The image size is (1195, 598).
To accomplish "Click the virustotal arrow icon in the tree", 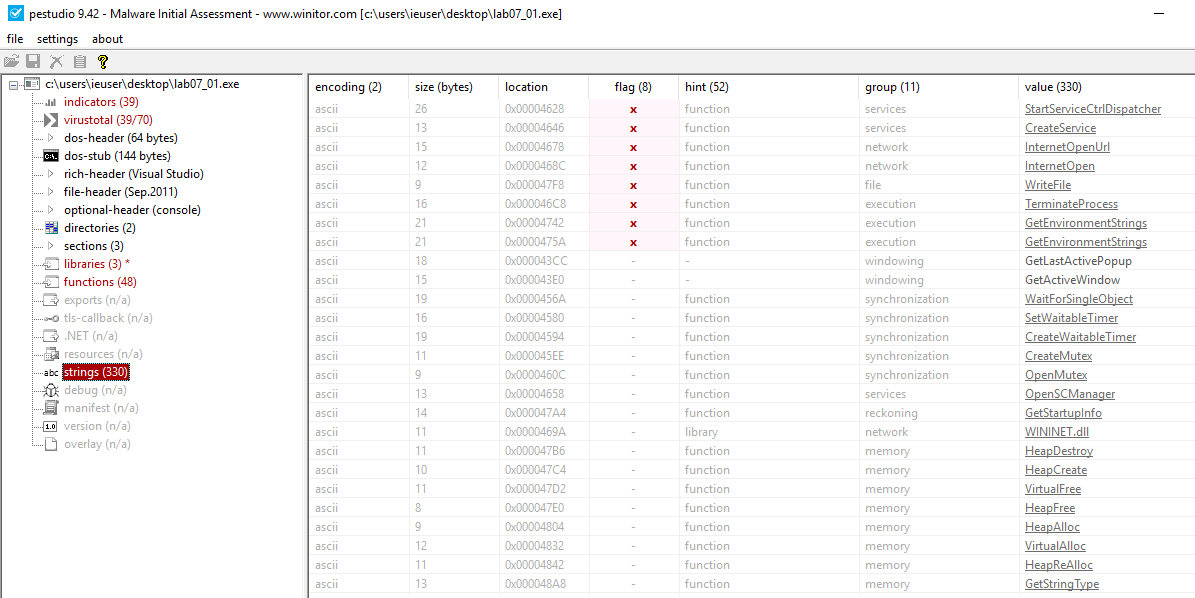I will tap(50, 120).
